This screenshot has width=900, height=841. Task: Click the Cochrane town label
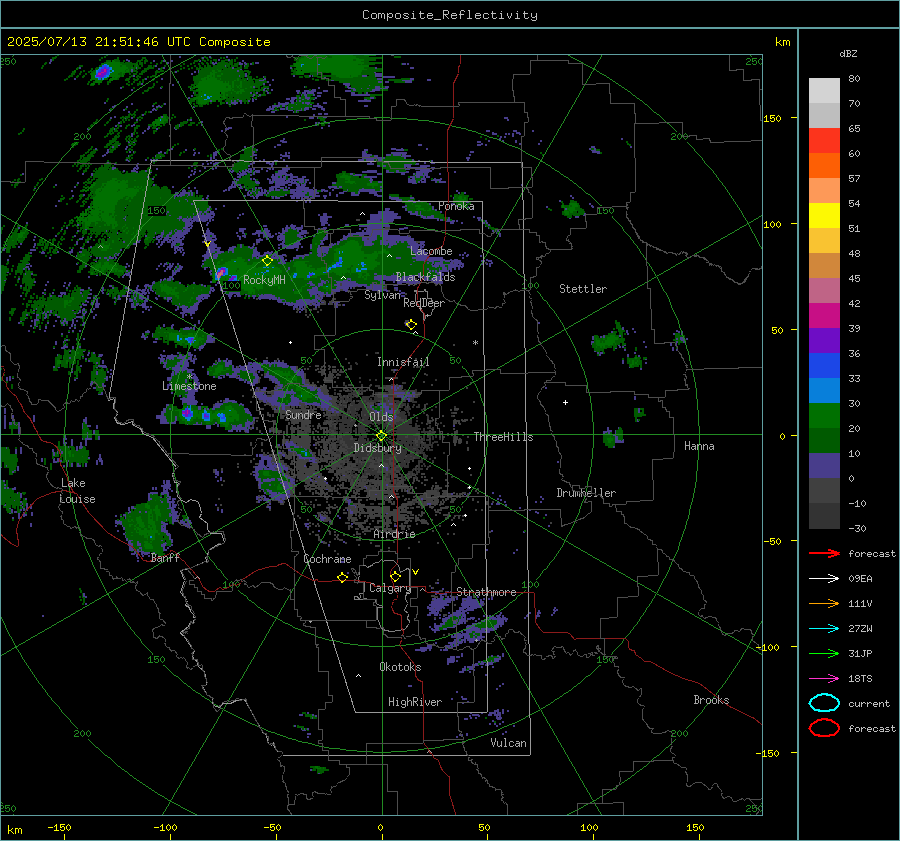click(327, 559)
